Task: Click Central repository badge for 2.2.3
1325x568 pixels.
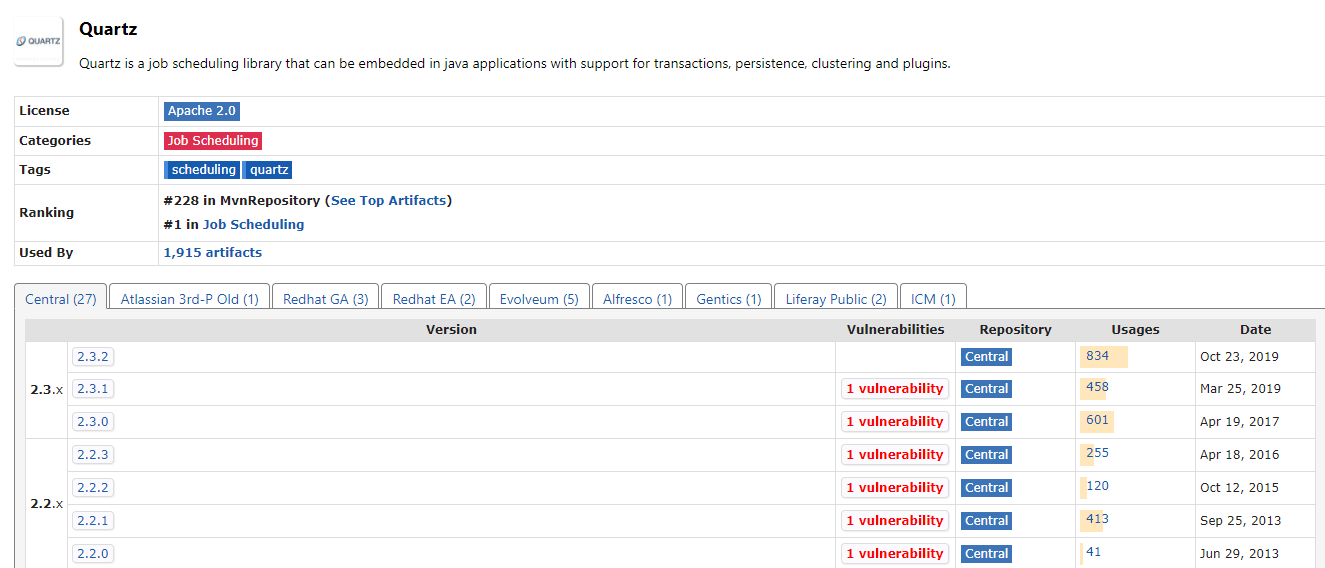Action: click(986, 455)
